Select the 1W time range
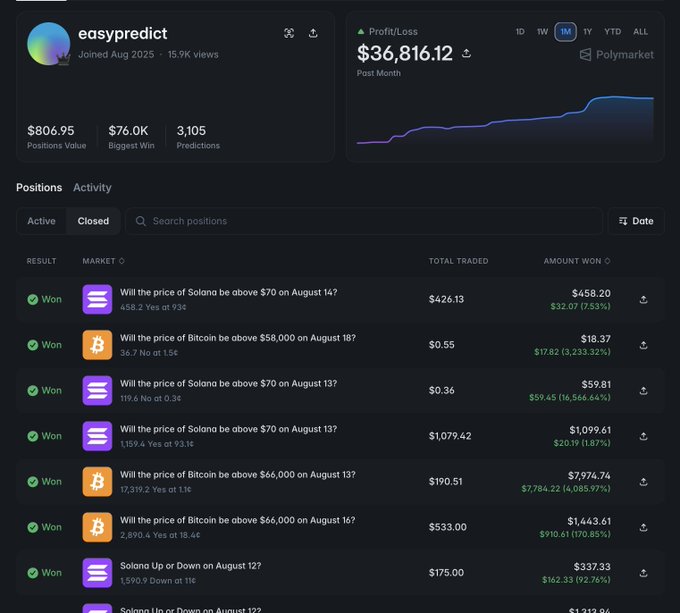 point(542,32)
